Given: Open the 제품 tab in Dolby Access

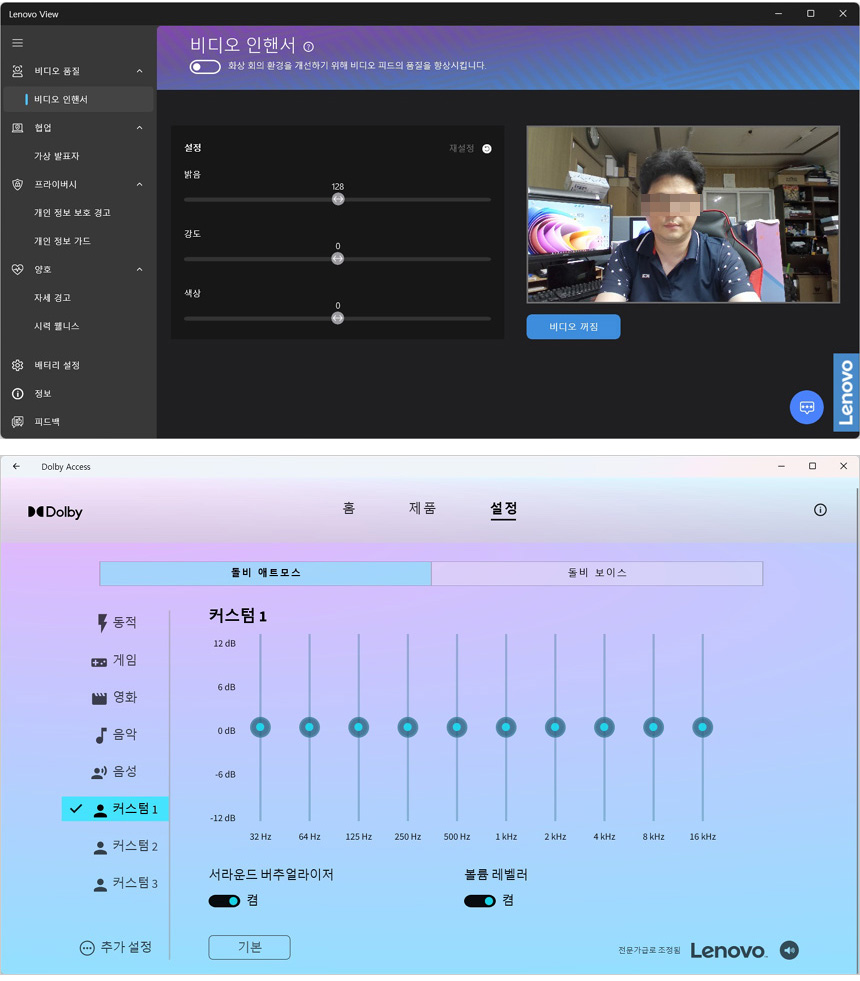Looking at the screenshot, I should 422,508.
